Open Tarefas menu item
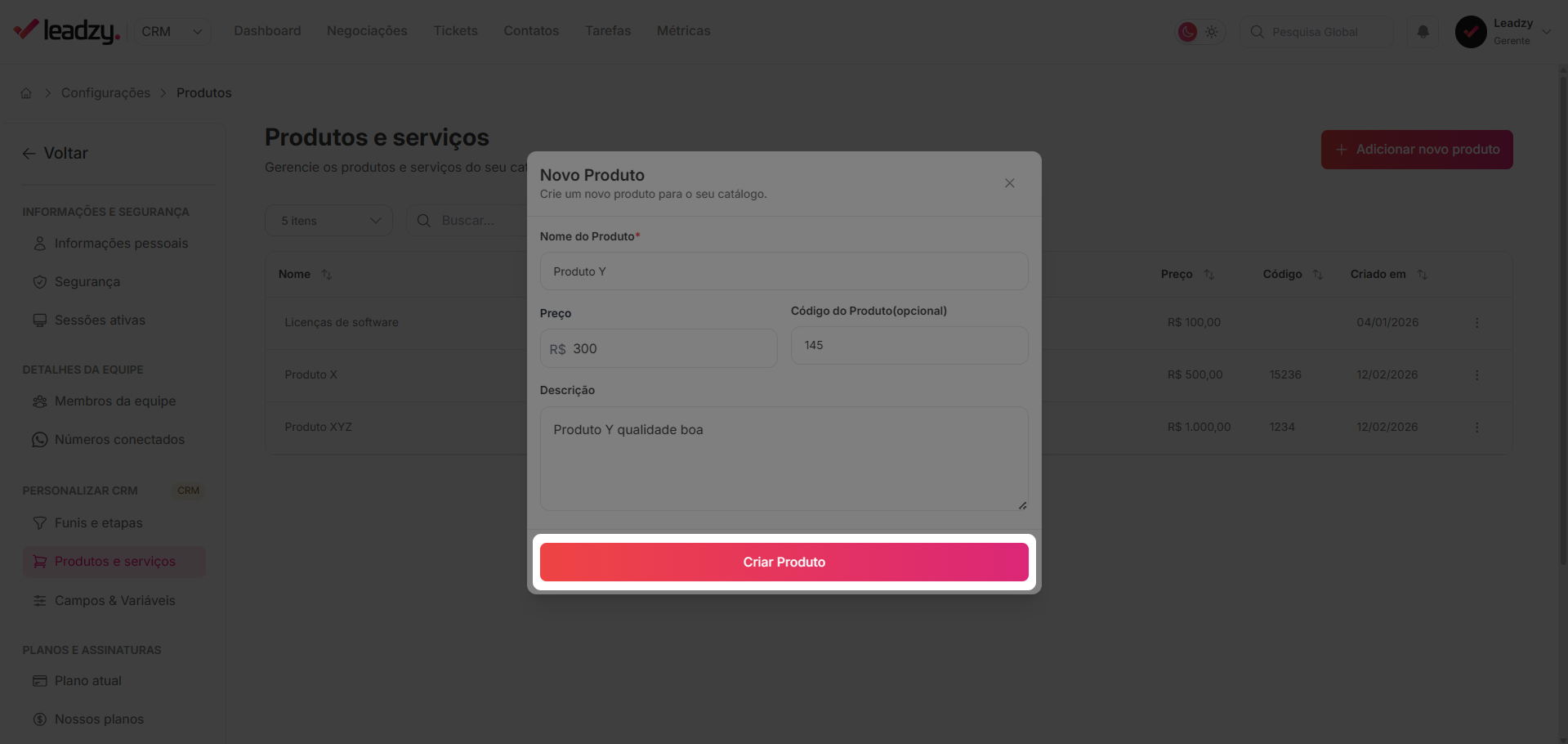The image size is (1568, 744). pos(608,31)
